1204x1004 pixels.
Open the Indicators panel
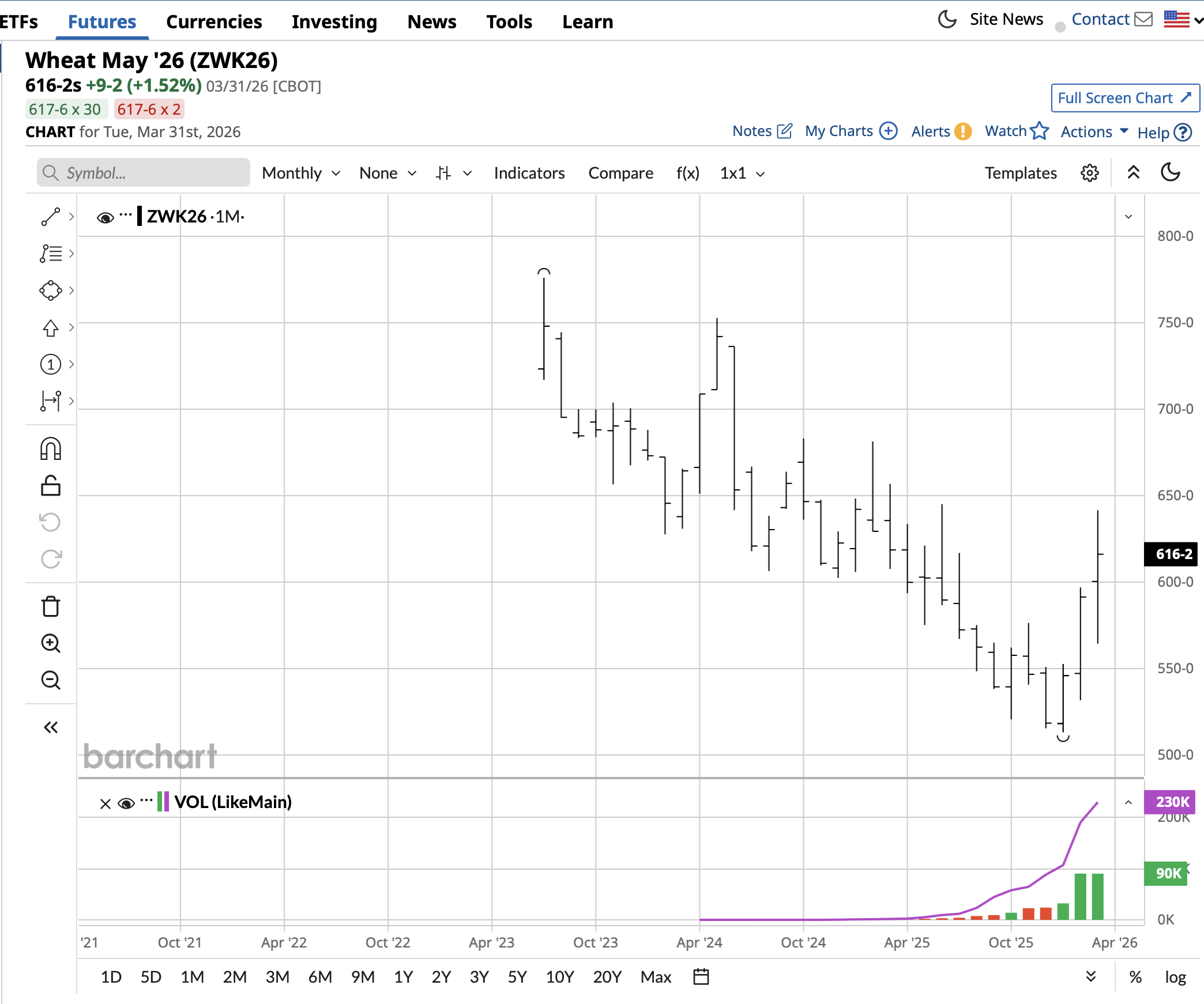click(529, 173)
